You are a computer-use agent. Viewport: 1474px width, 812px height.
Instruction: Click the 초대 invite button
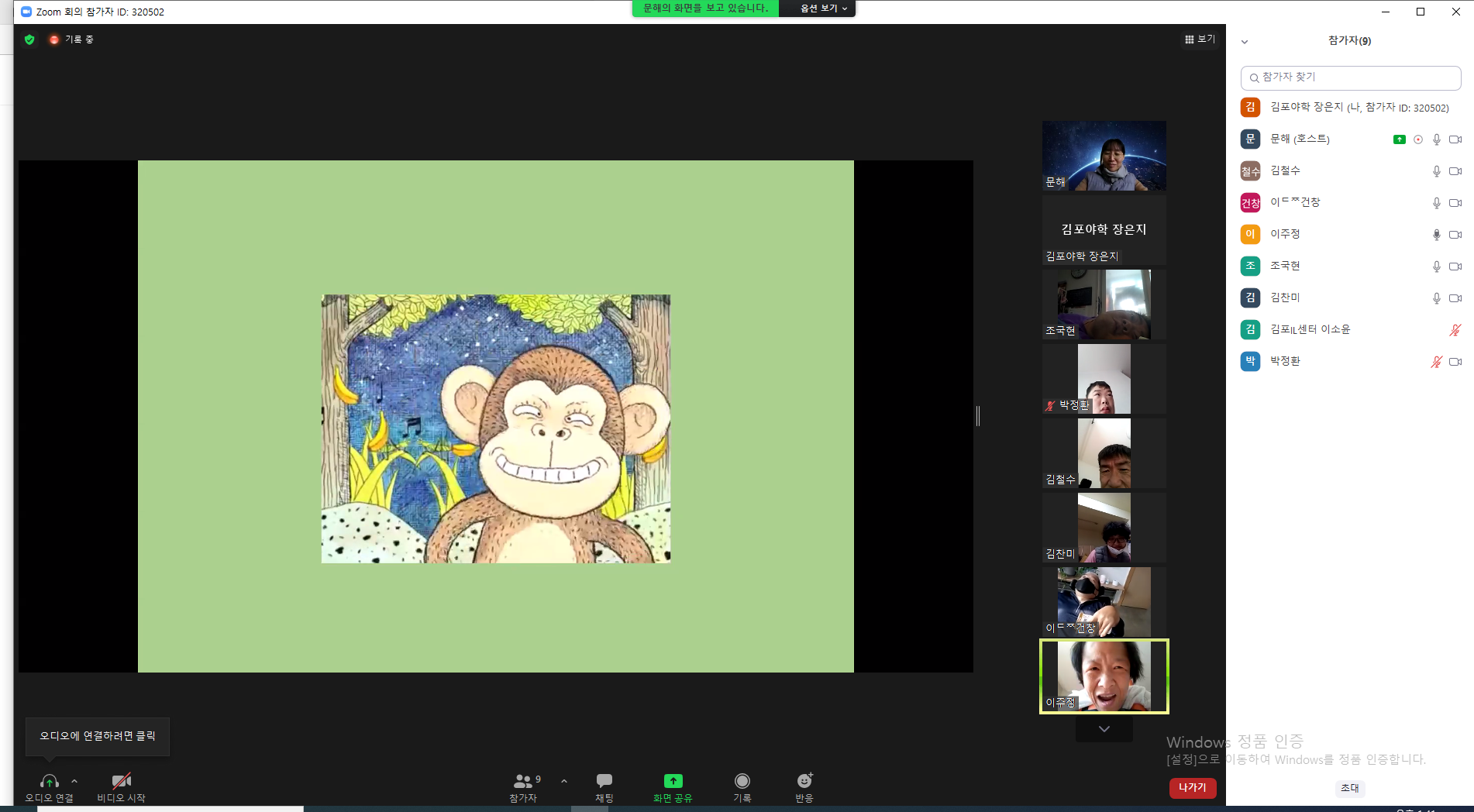(1350, 788)
